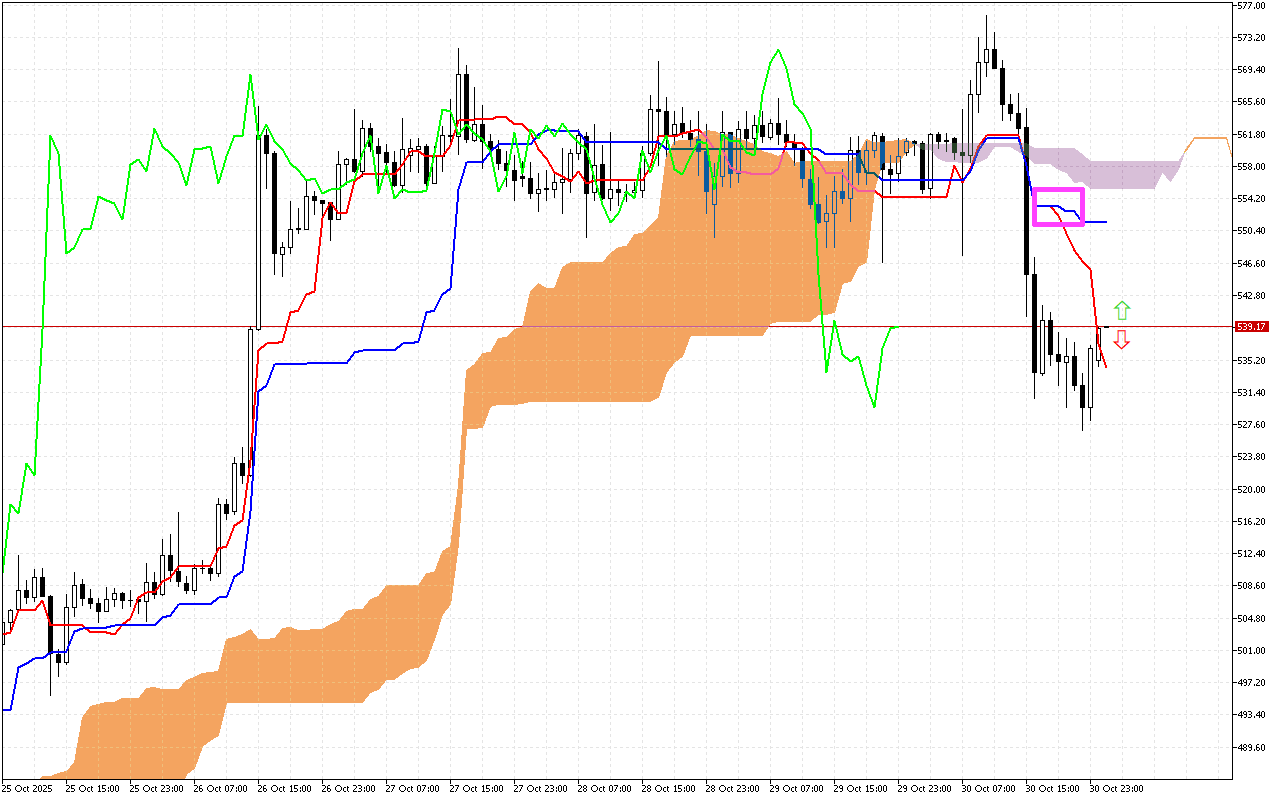1280x800 pixels.
Task: Select the 25 Oct 2025 date label
Action: pyautogui.click(x=27, y=788)
